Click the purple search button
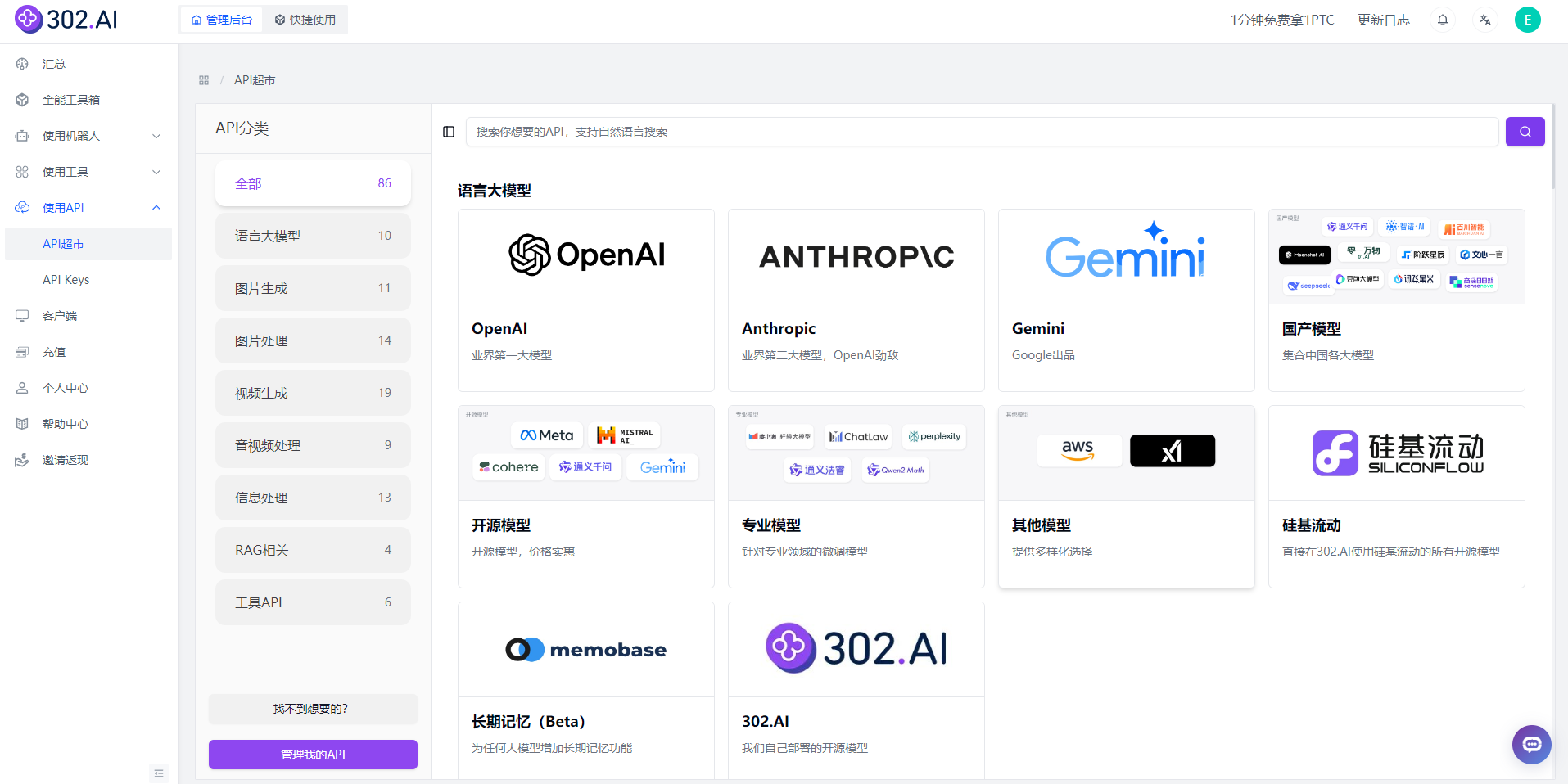This screenshot has height=784, width=1568. coord(1525,132)
